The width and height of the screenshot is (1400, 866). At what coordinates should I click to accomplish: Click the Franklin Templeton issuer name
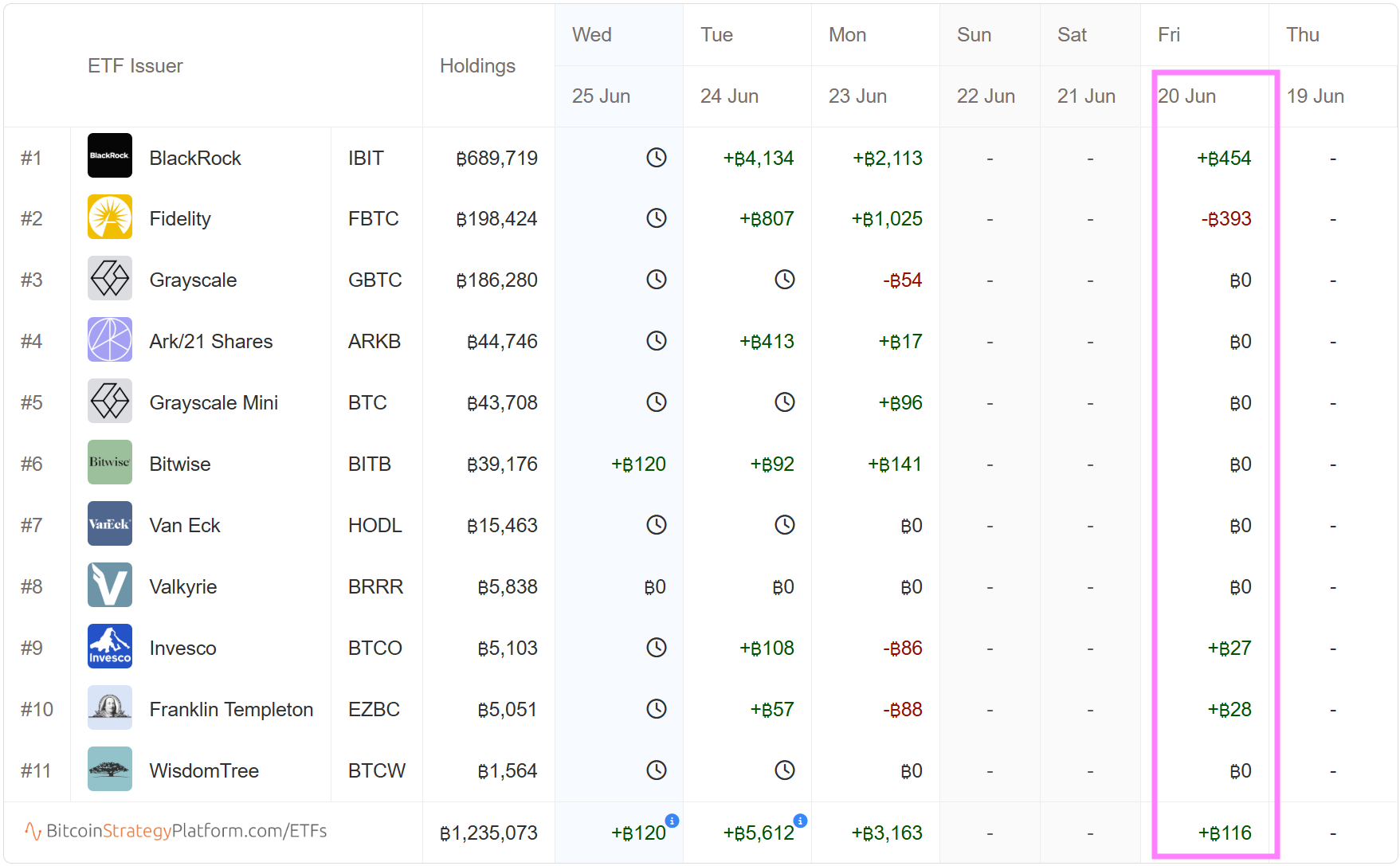coord(231,709)
